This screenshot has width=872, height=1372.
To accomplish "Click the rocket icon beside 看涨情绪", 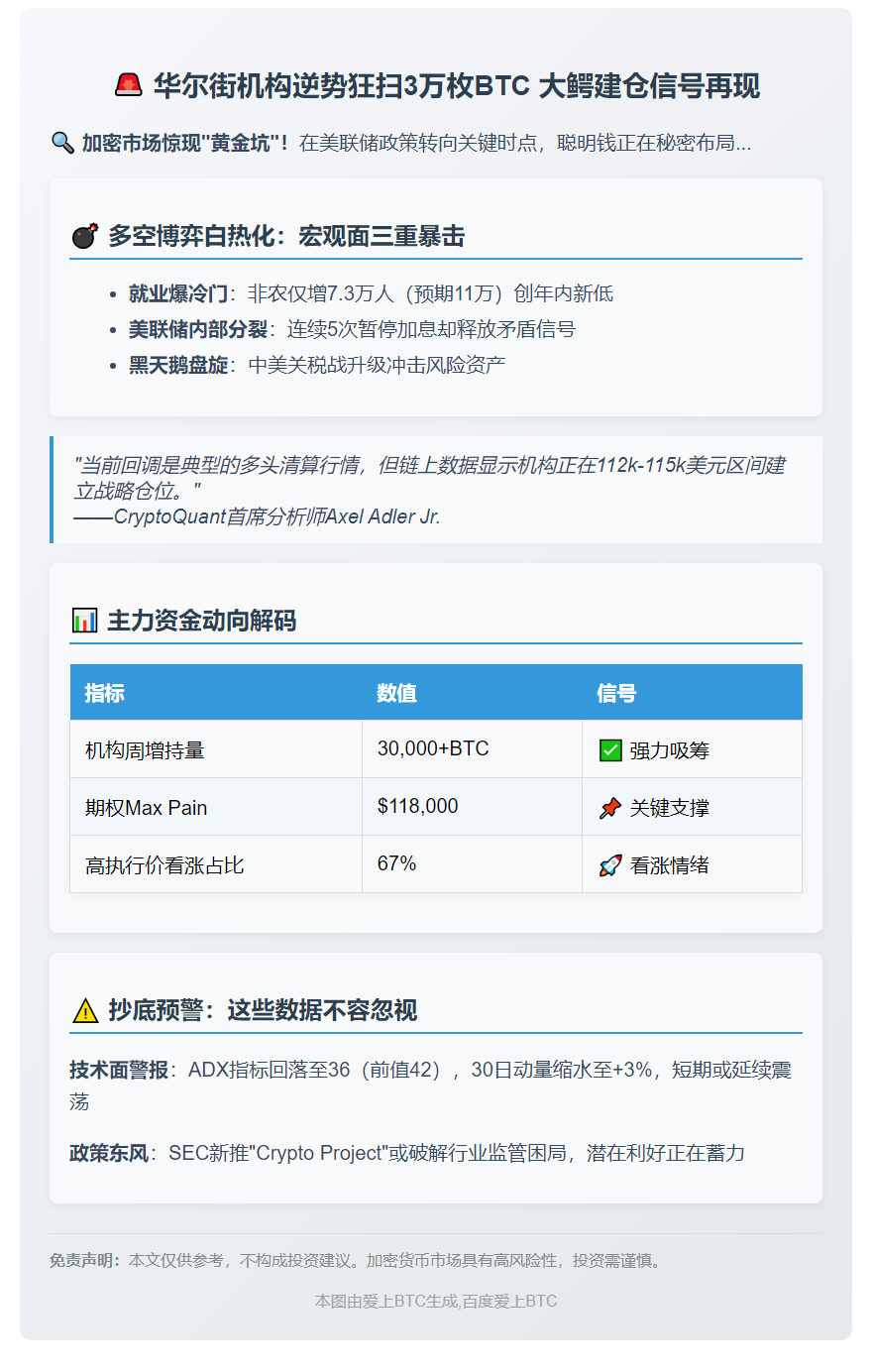I will (x=610, y=865).
